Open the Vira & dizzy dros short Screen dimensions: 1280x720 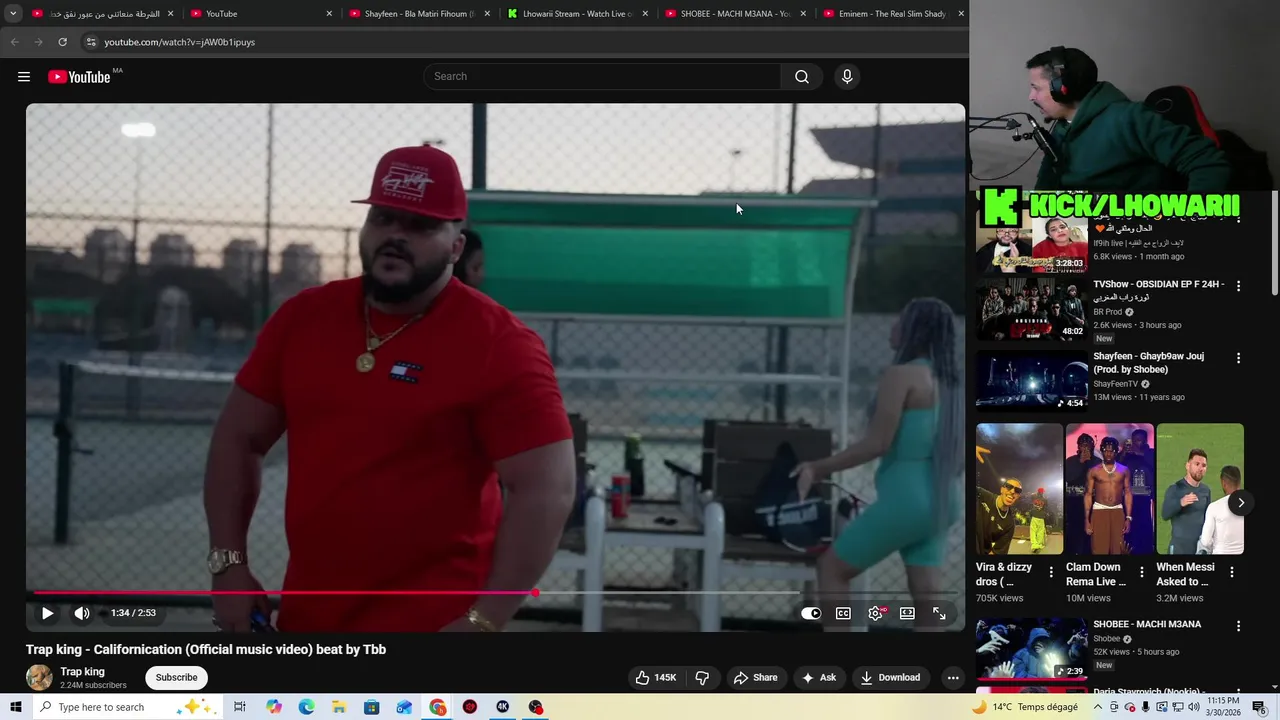coord(1019,489)
